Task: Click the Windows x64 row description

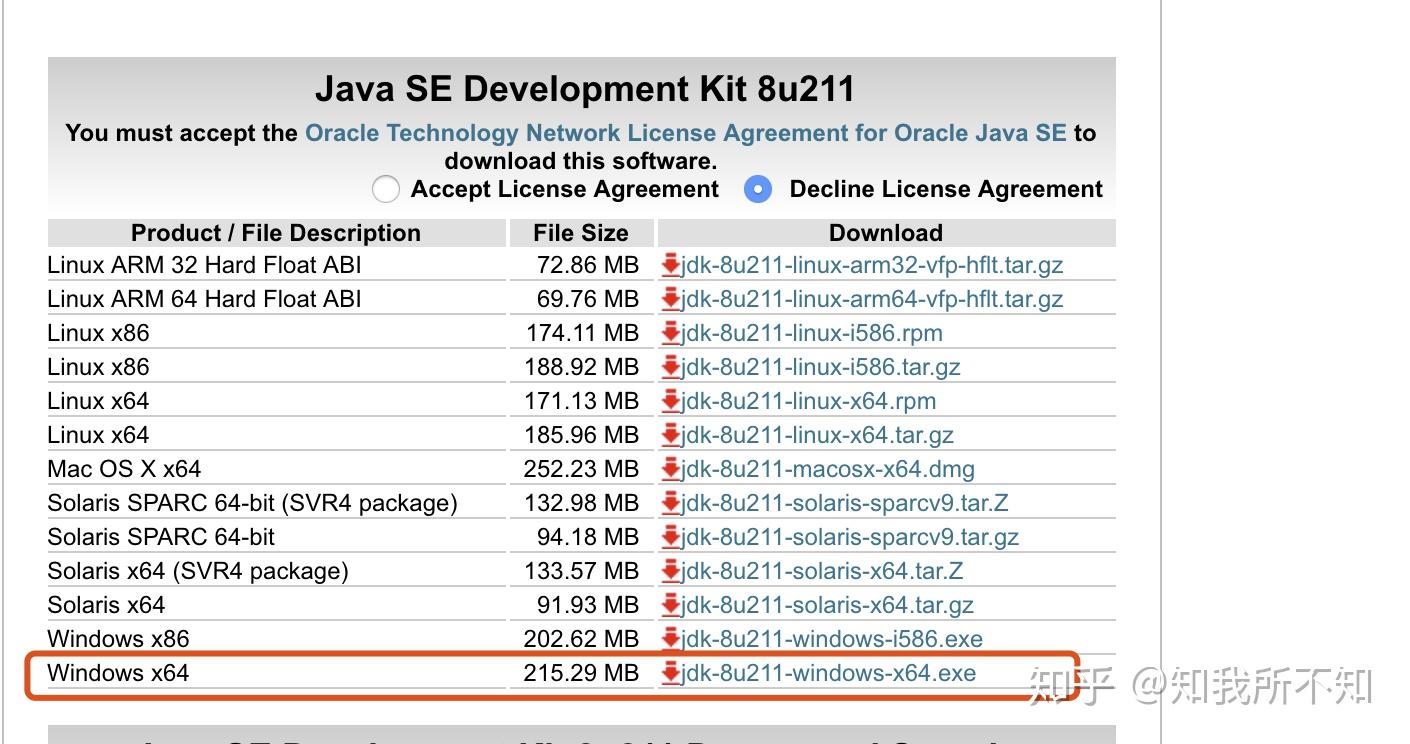Action: (118, 673)
